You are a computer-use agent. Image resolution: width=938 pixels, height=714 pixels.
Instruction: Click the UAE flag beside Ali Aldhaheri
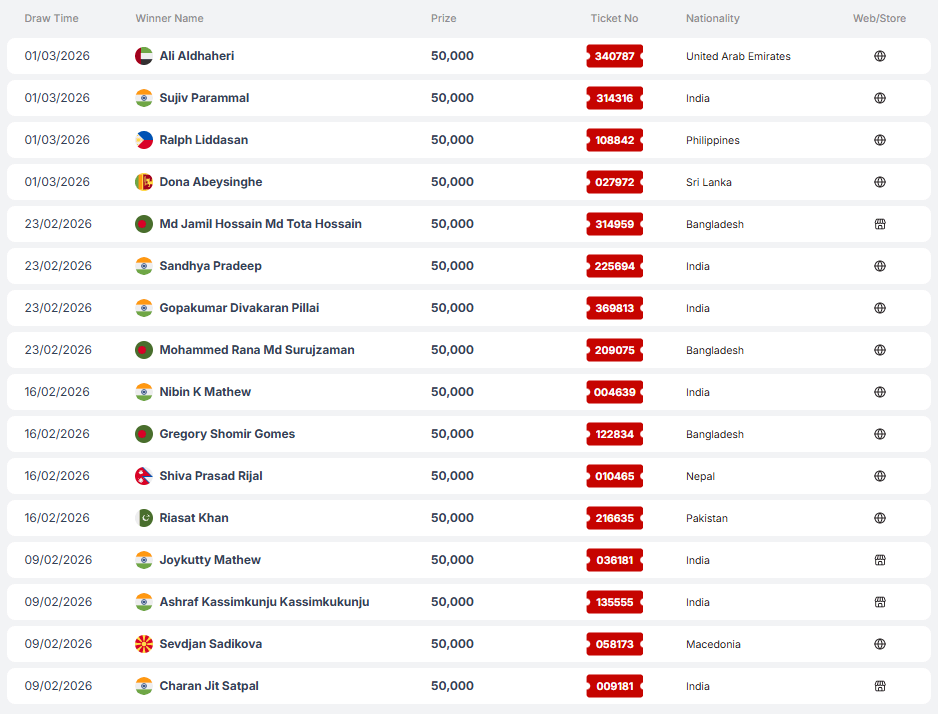click(x=144, y=56)
